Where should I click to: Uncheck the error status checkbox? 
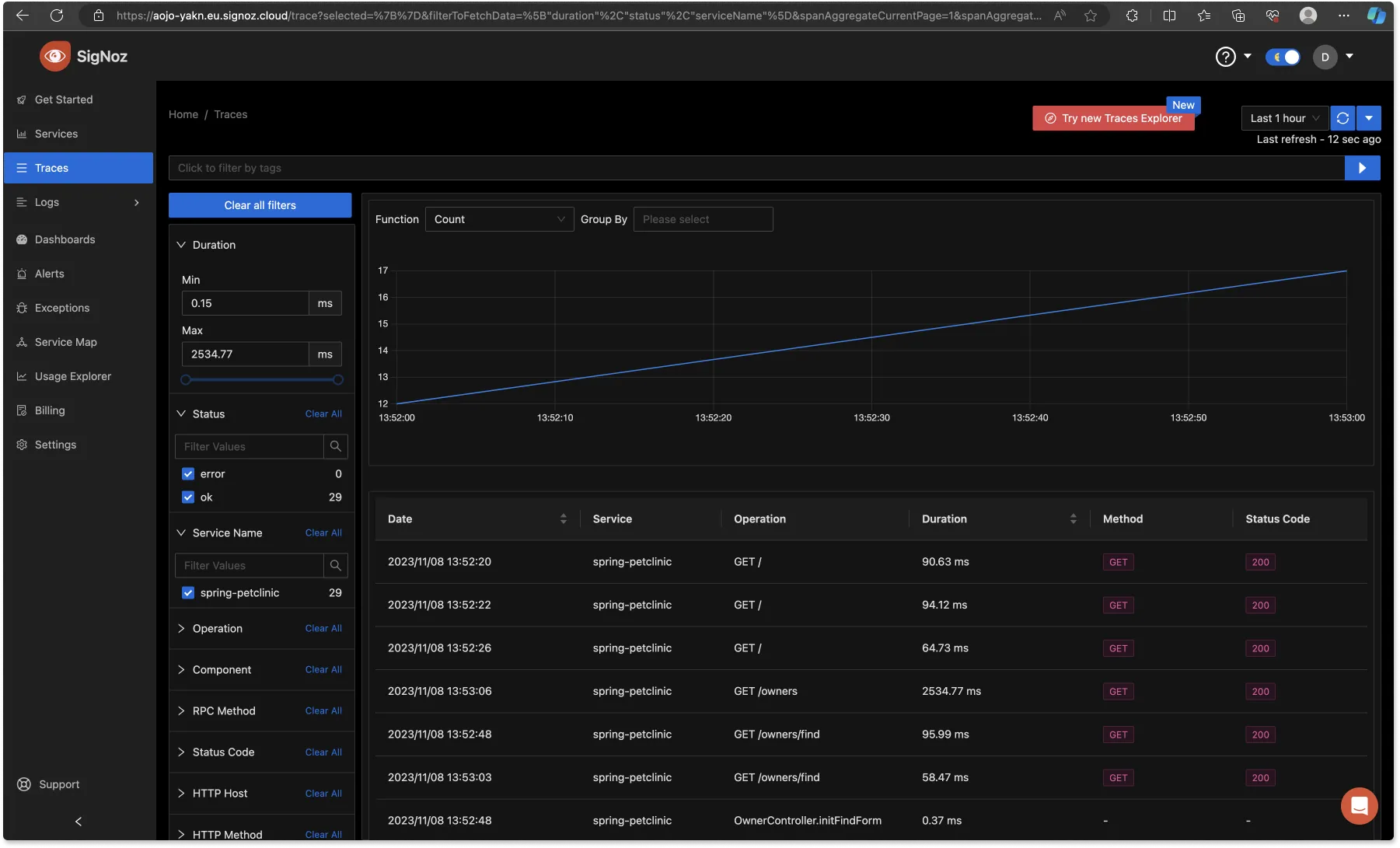point(188,473)
